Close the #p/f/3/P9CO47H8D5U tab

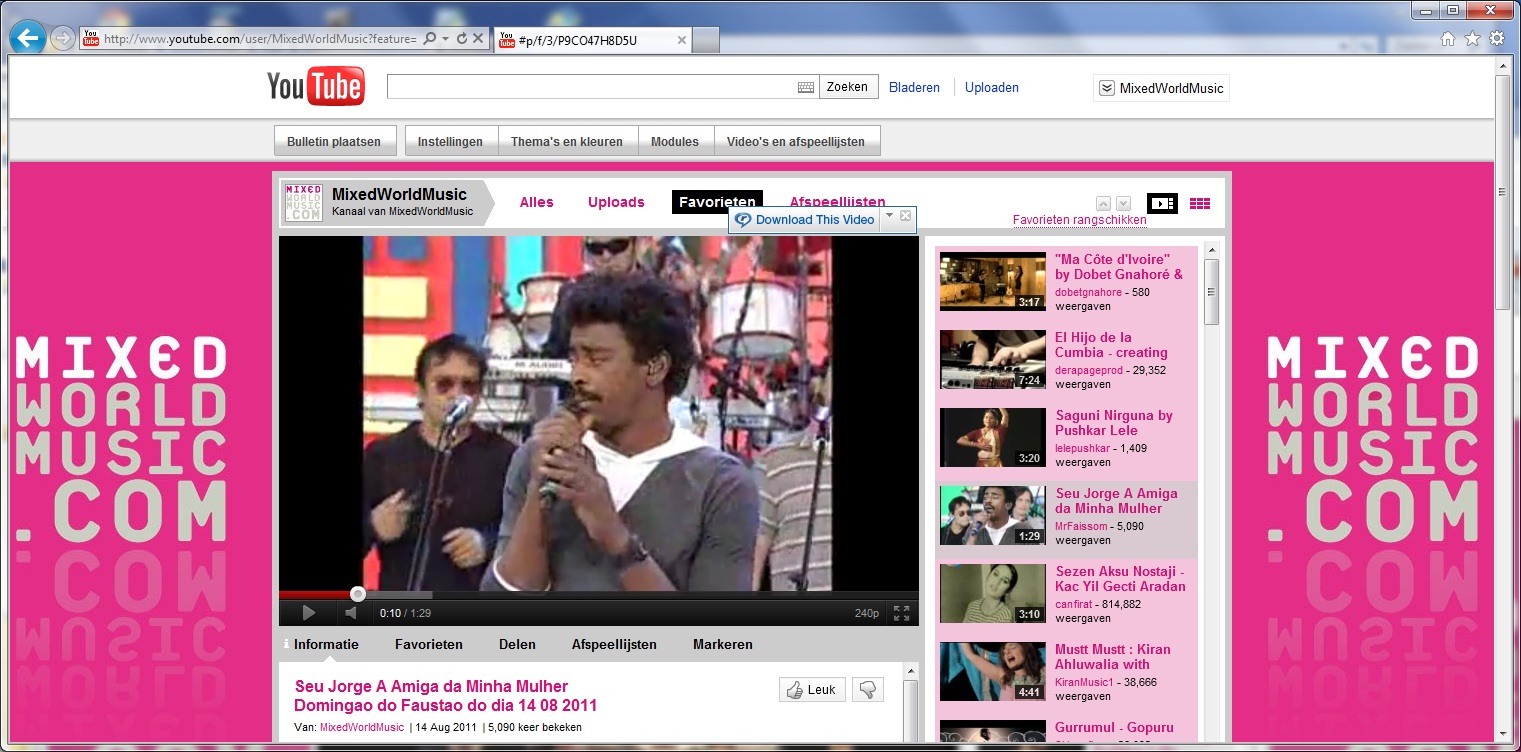pyautogui.click(x=682, y=40)
